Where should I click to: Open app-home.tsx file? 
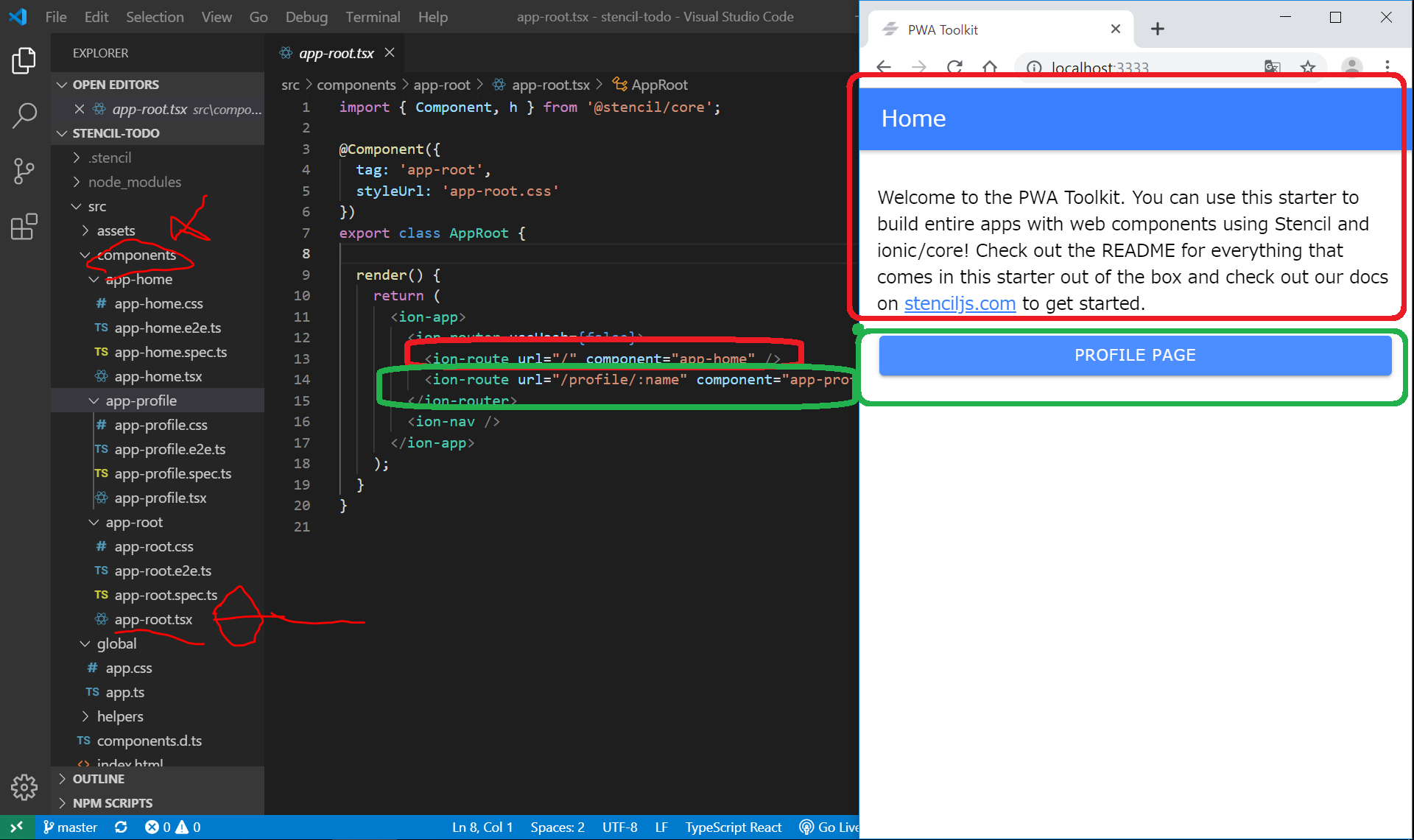[158, 376]
